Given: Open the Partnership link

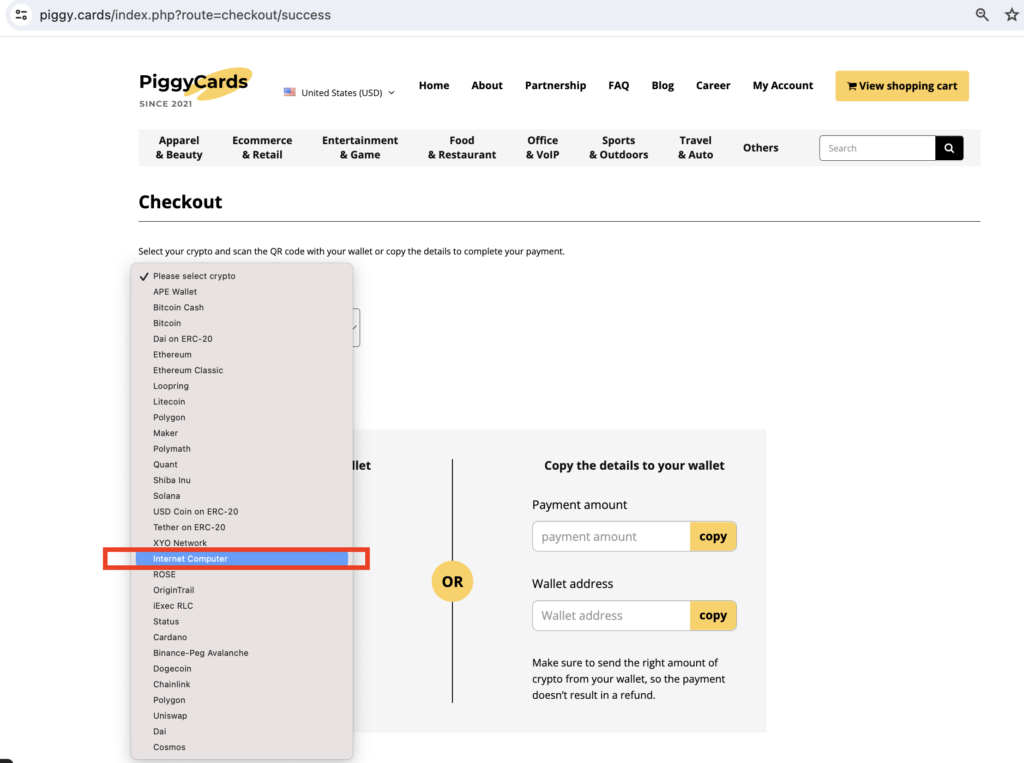Looking at the screenshot, I should pyautogui.click(x=555, y=86).
